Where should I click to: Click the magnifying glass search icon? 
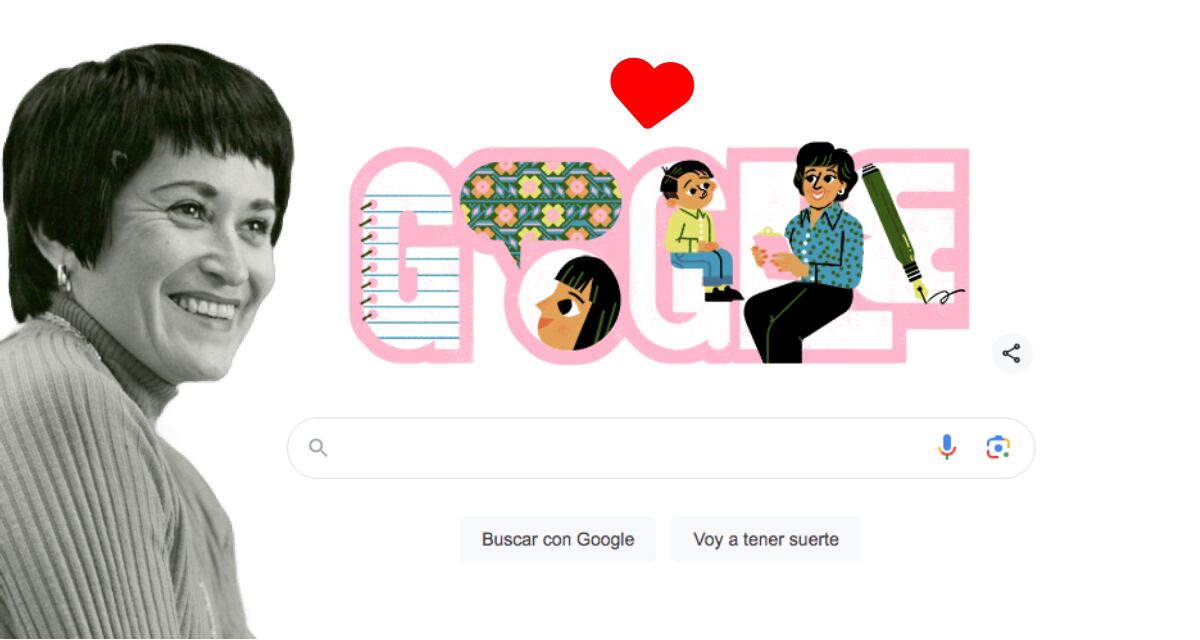point(318,448)
